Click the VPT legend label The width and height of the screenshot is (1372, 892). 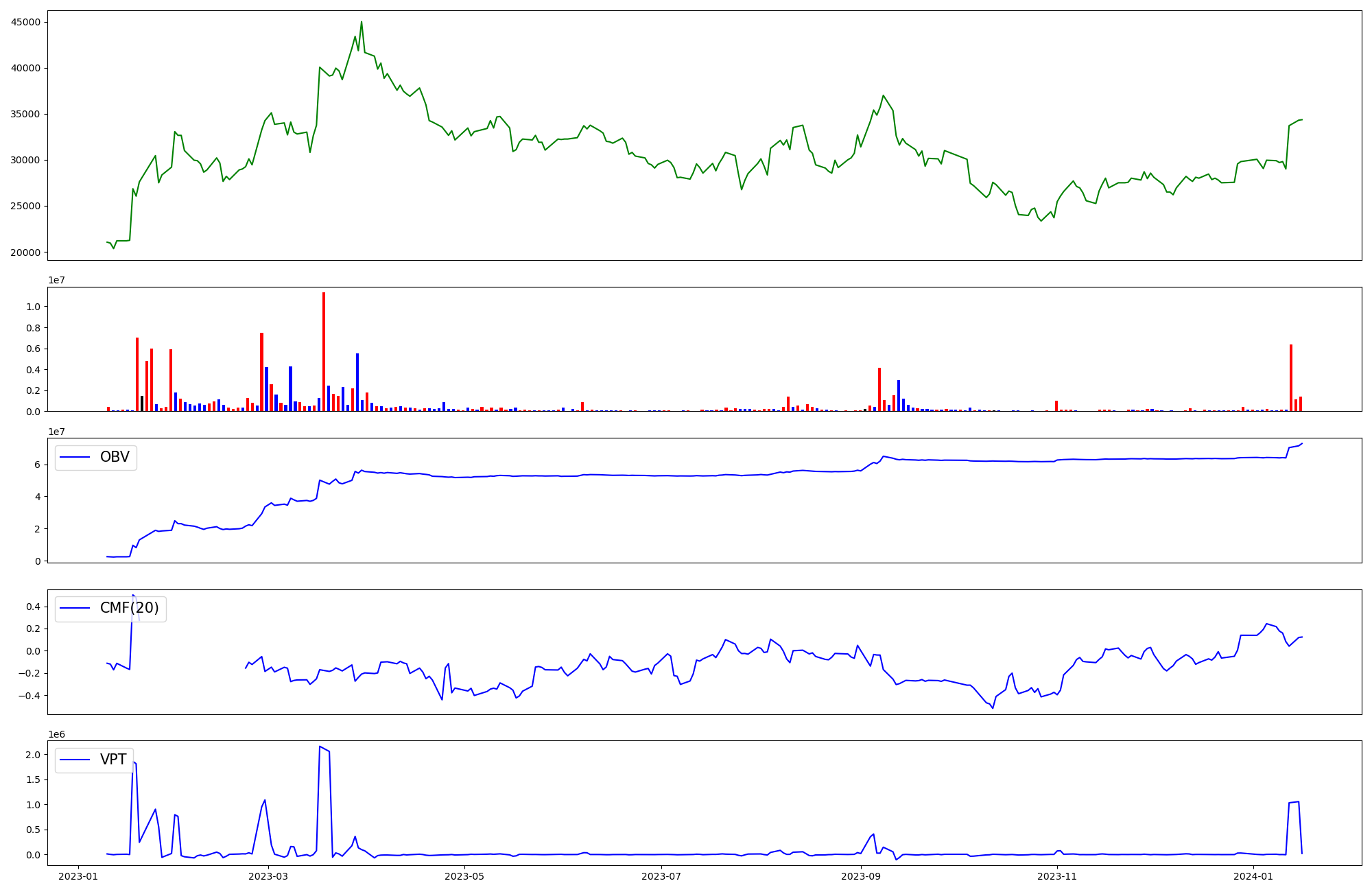113,760
